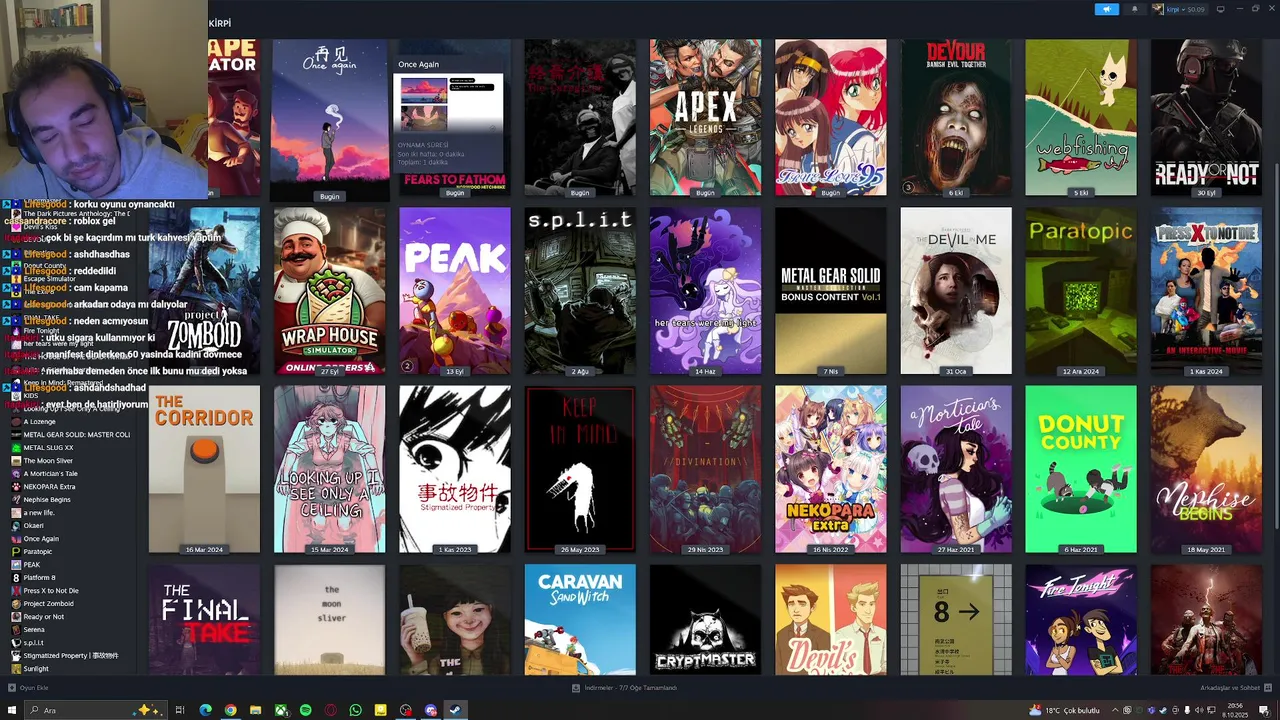
Task: Click 'Project Zomboid' icon in sidebar list
Action: [x=16, y=604]
